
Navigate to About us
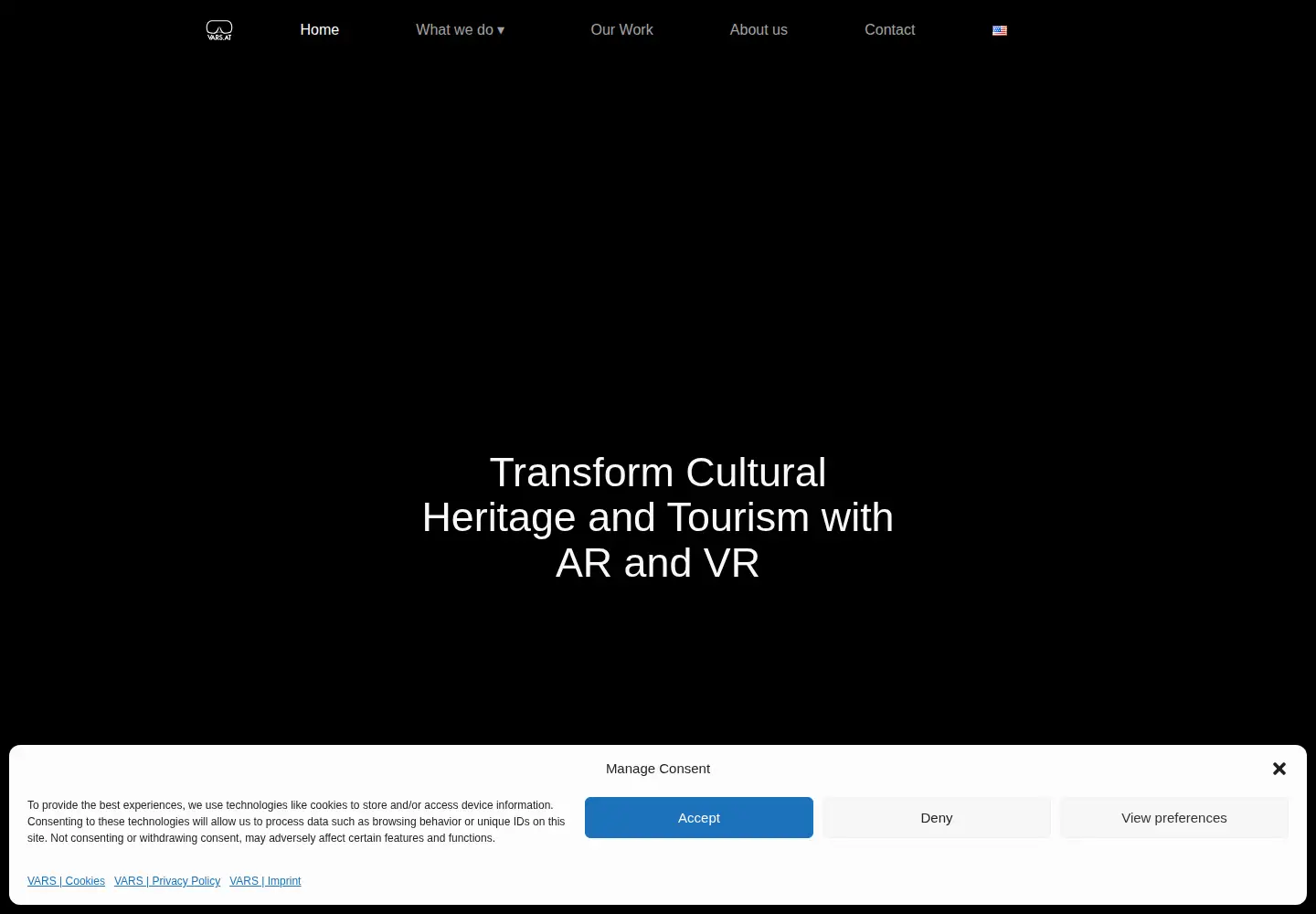(759, 30)
